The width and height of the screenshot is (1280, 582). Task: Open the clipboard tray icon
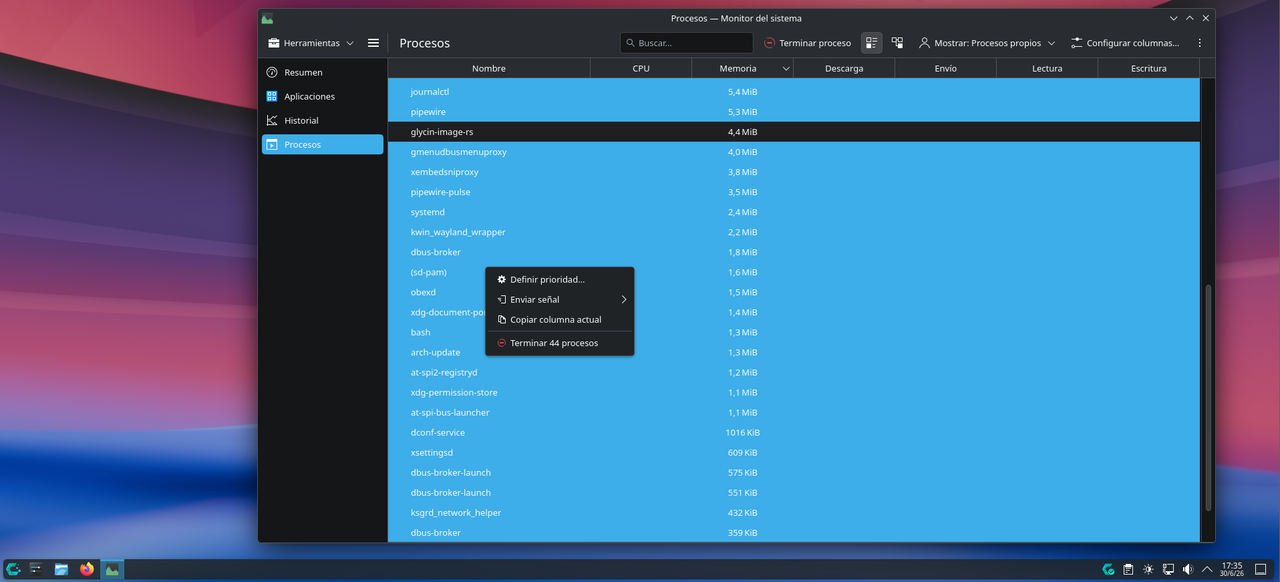pos(1128,569)
